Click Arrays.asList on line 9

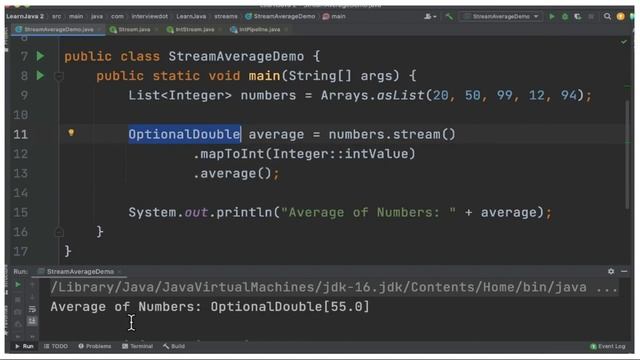coord(372,96)
